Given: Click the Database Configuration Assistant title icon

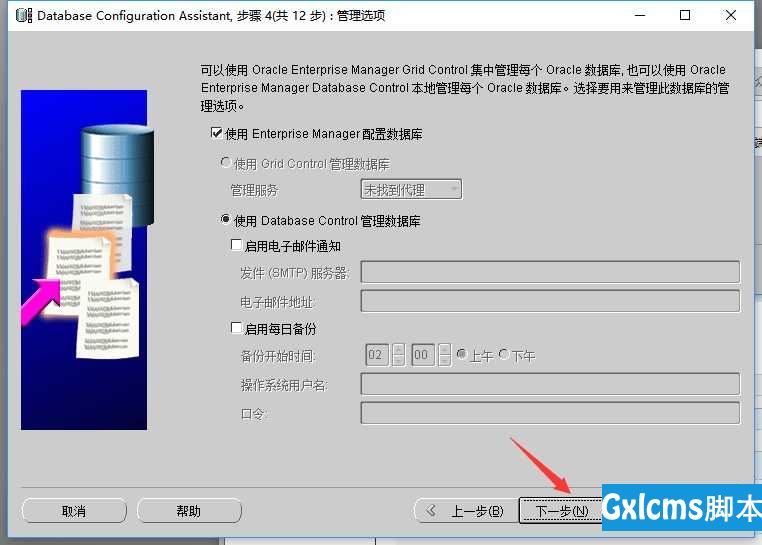Looking at the screenshot, I should (x=24, y=16).
